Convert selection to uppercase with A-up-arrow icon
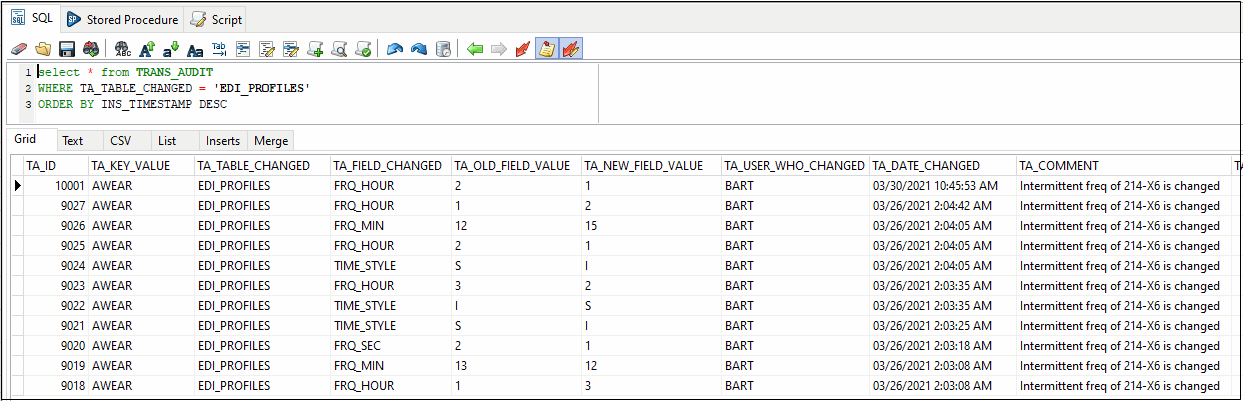Screen dimensions: 1243x401 coord(147,49)
